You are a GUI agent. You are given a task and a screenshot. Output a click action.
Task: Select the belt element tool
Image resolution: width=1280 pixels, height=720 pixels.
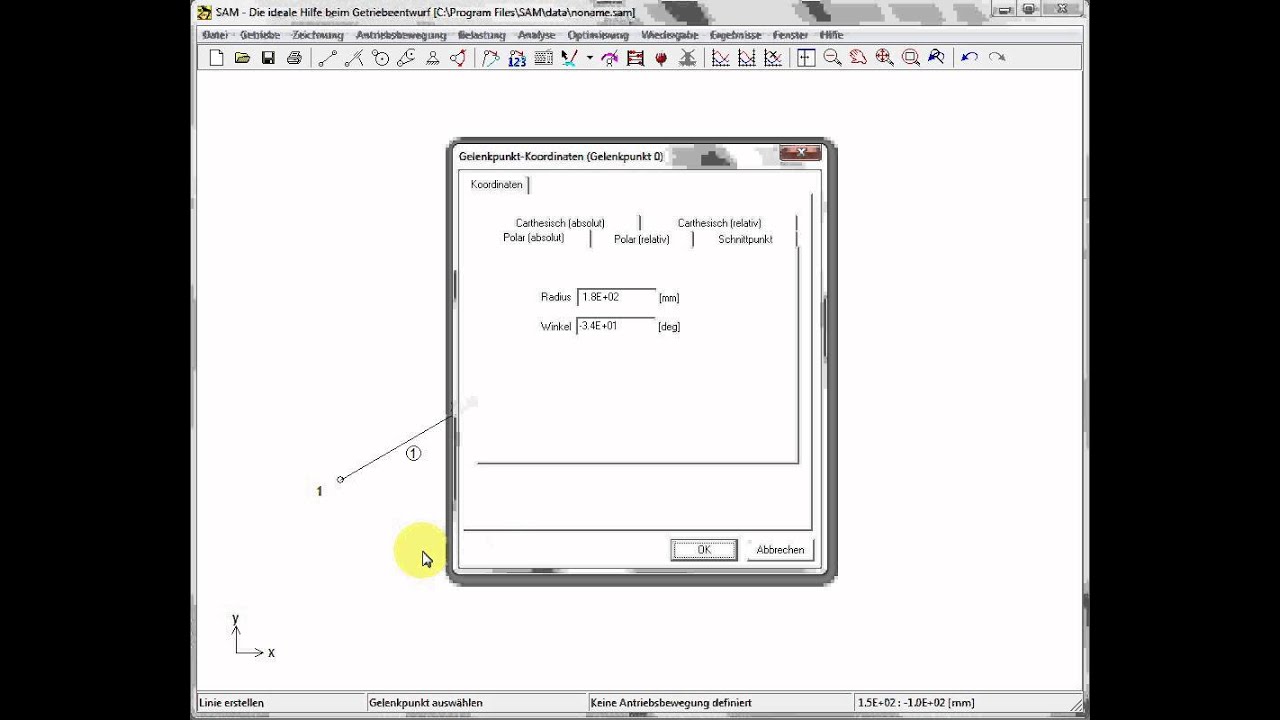tap(406, 58)
